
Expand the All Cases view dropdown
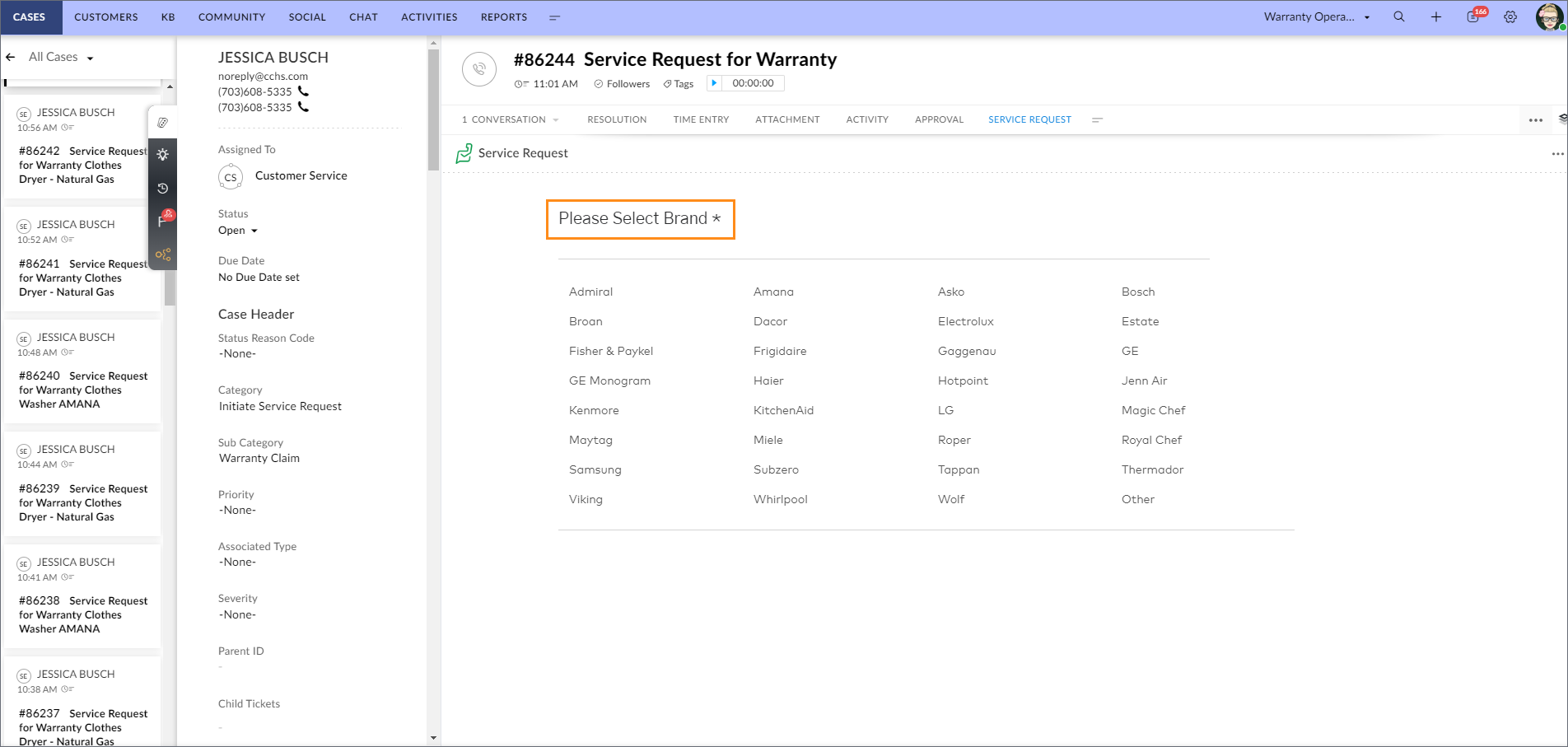point(90,58)
